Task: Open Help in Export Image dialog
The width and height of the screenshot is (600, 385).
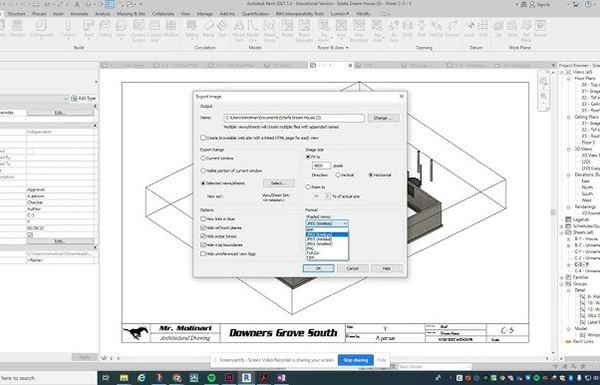Action: (386, 268)
